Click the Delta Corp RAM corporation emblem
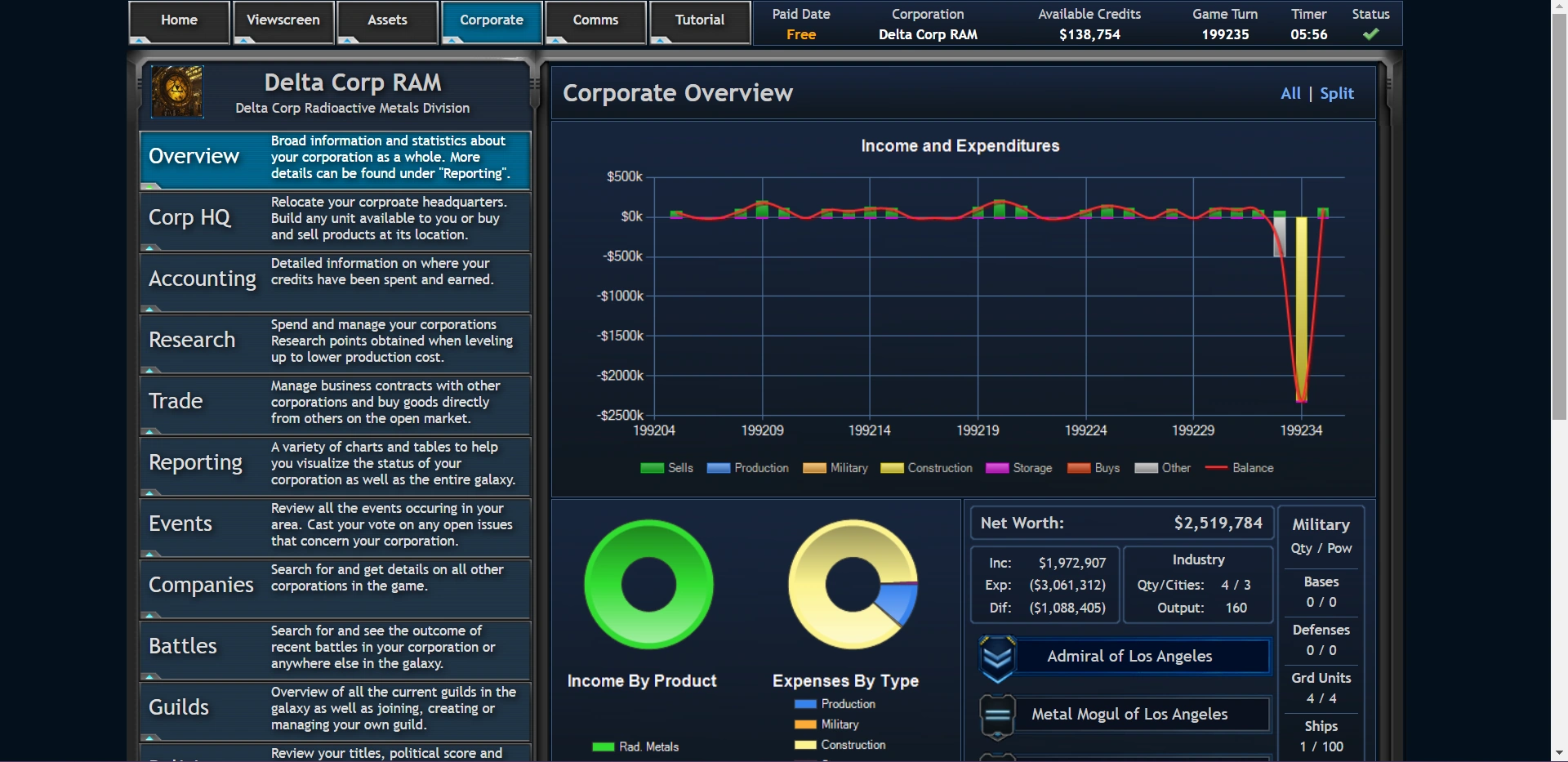The image size is (1568, 762). coord(177,91)
